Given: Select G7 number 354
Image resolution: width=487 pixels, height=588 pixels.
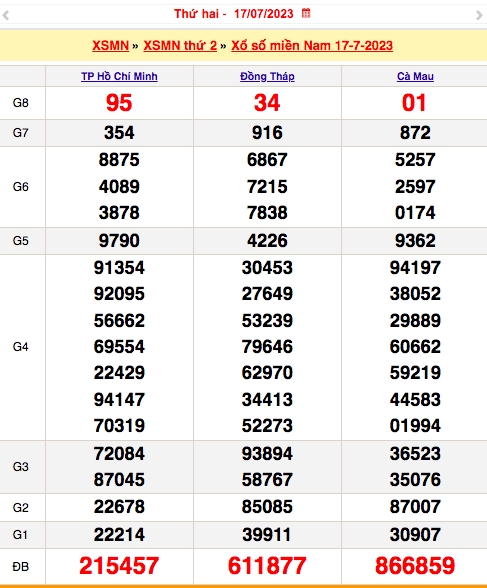Looking at the screenshot, I should (x=119, y=133).
